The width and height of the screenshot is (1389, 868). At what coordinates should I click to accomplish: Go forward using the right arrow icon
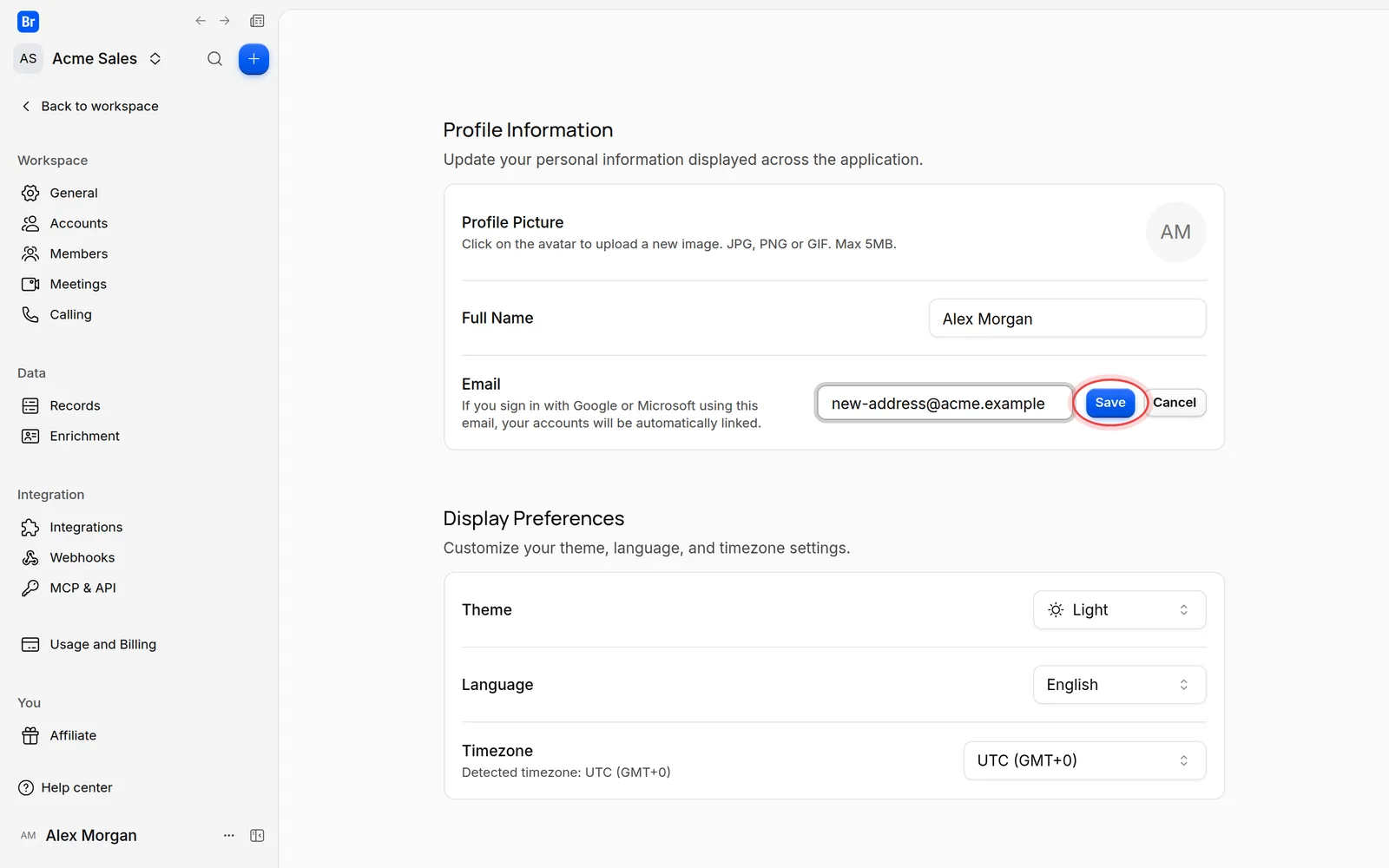(225, 21)
